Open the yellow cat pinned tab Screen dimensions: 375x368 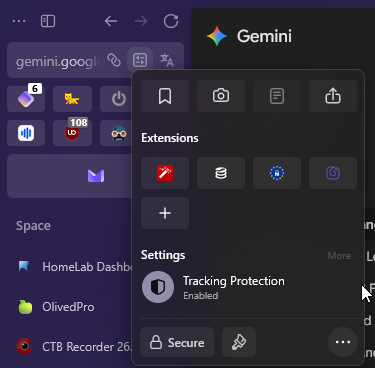(72, 99)
